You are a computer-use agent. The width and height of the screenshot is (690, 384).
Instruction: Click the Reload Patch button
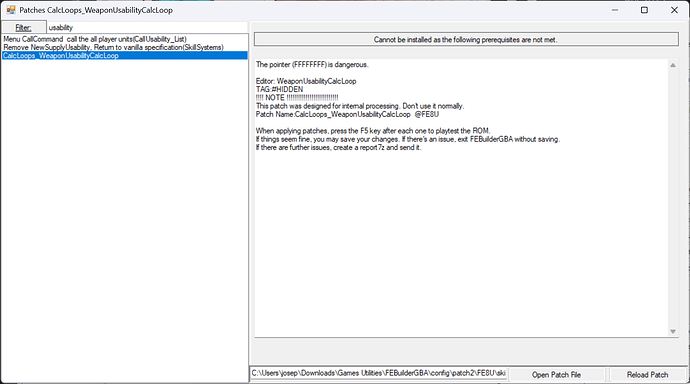point(647,374)
